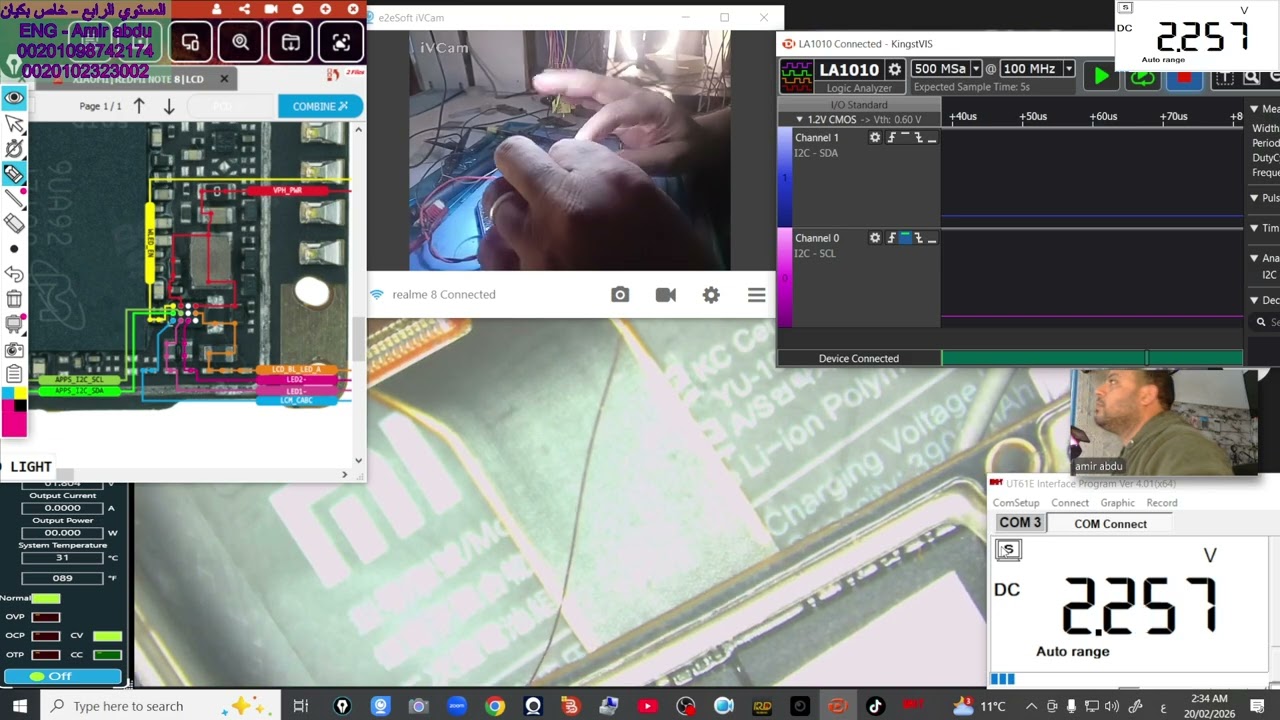Set Channel 0 low level trigger
Image resolution: width=1280 pixels, height=720 pixels.
pyautogui.click(x=931, y=238)
